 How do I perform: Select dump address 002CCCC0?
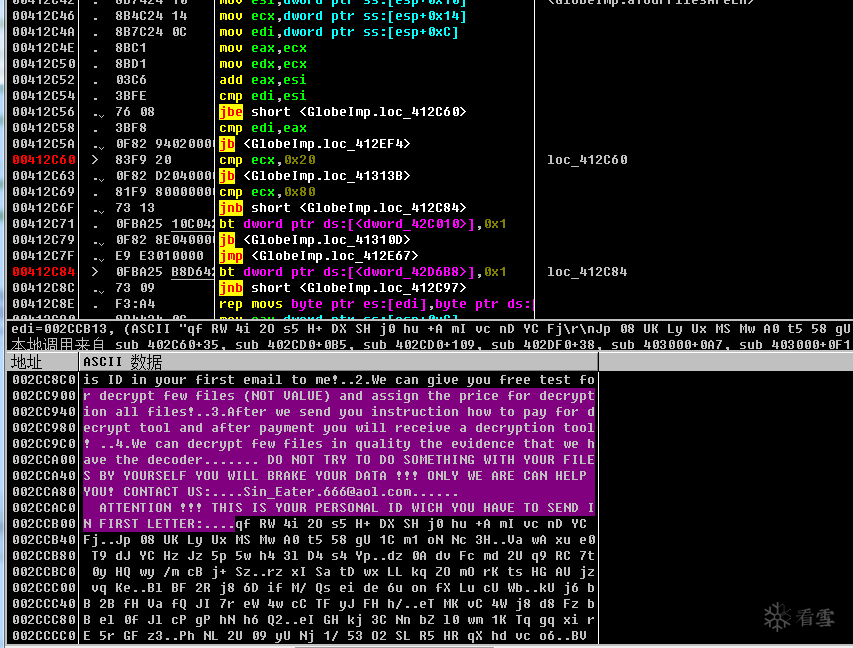coord(44,635)
